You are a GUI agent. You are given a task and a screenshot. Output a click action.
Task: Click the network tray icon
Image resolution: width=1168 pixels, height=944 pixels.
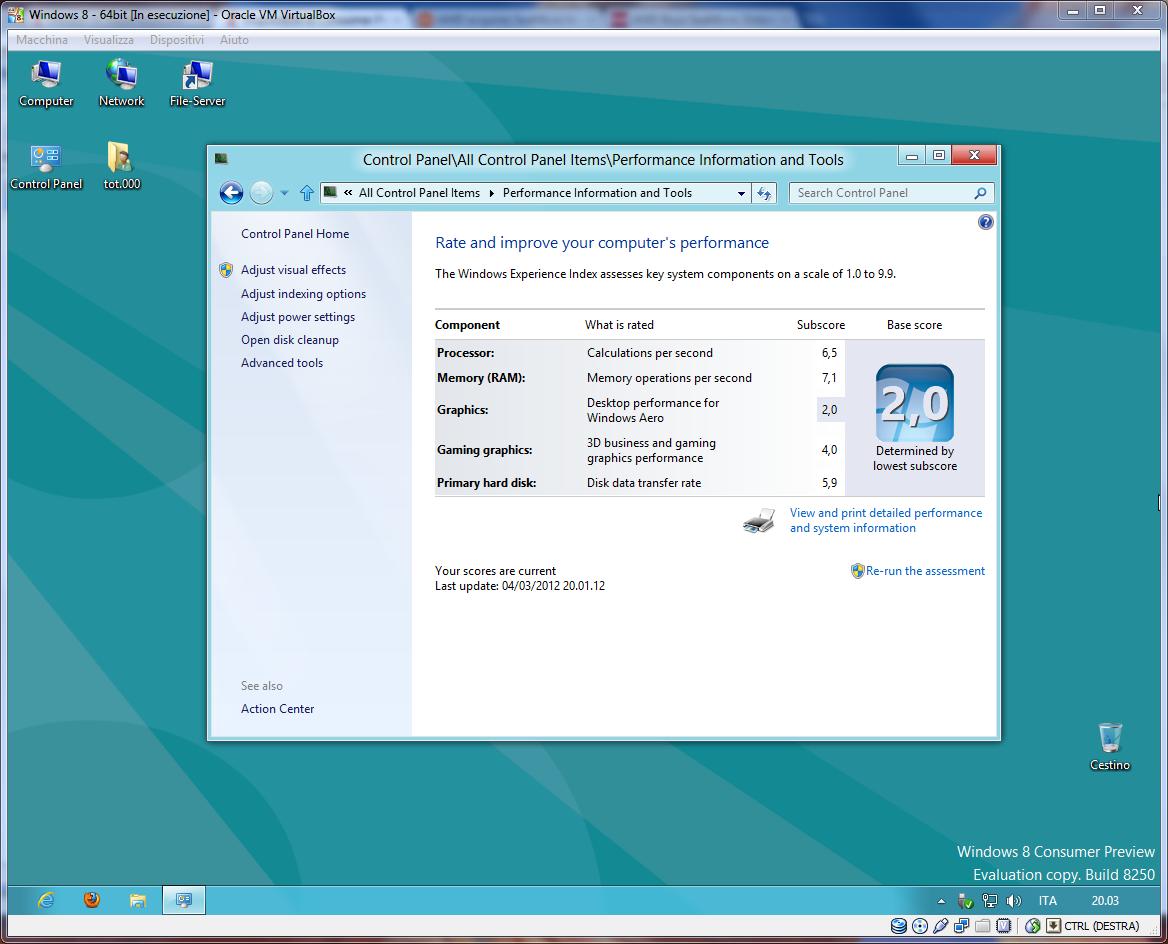pos(989,901)
